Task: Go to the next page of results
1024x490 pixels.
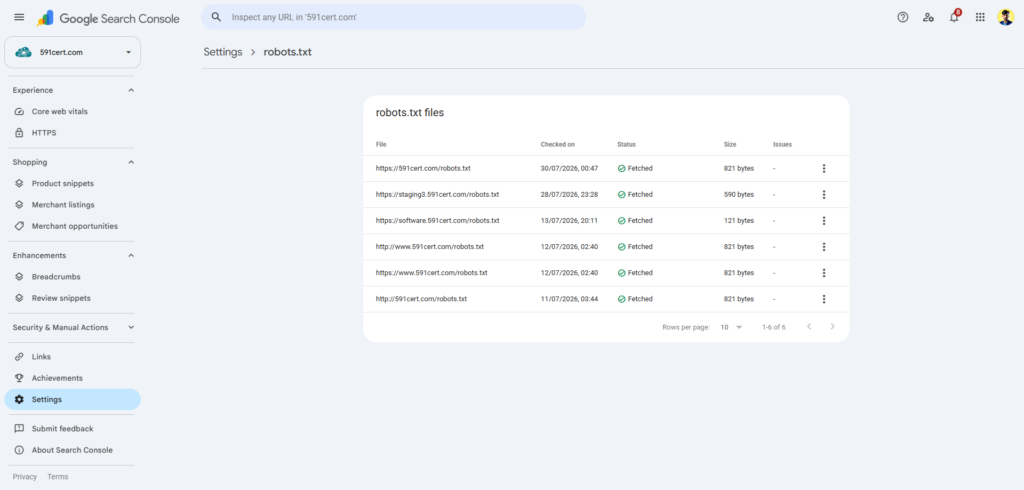Action: (832, 327)
